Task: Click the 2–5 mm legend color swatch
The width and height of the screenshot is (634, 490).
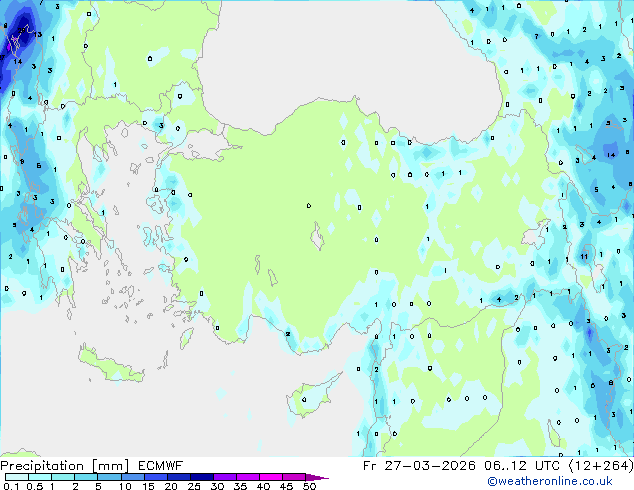Action: pyautogui.click(x=86, y=477)
